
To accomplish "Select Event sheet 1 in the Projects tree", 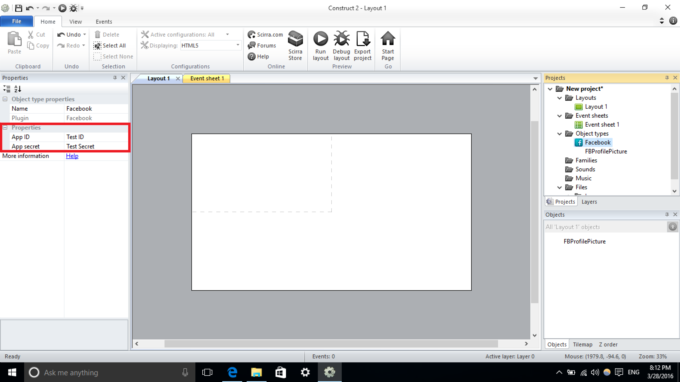I will tap(602, 124).
